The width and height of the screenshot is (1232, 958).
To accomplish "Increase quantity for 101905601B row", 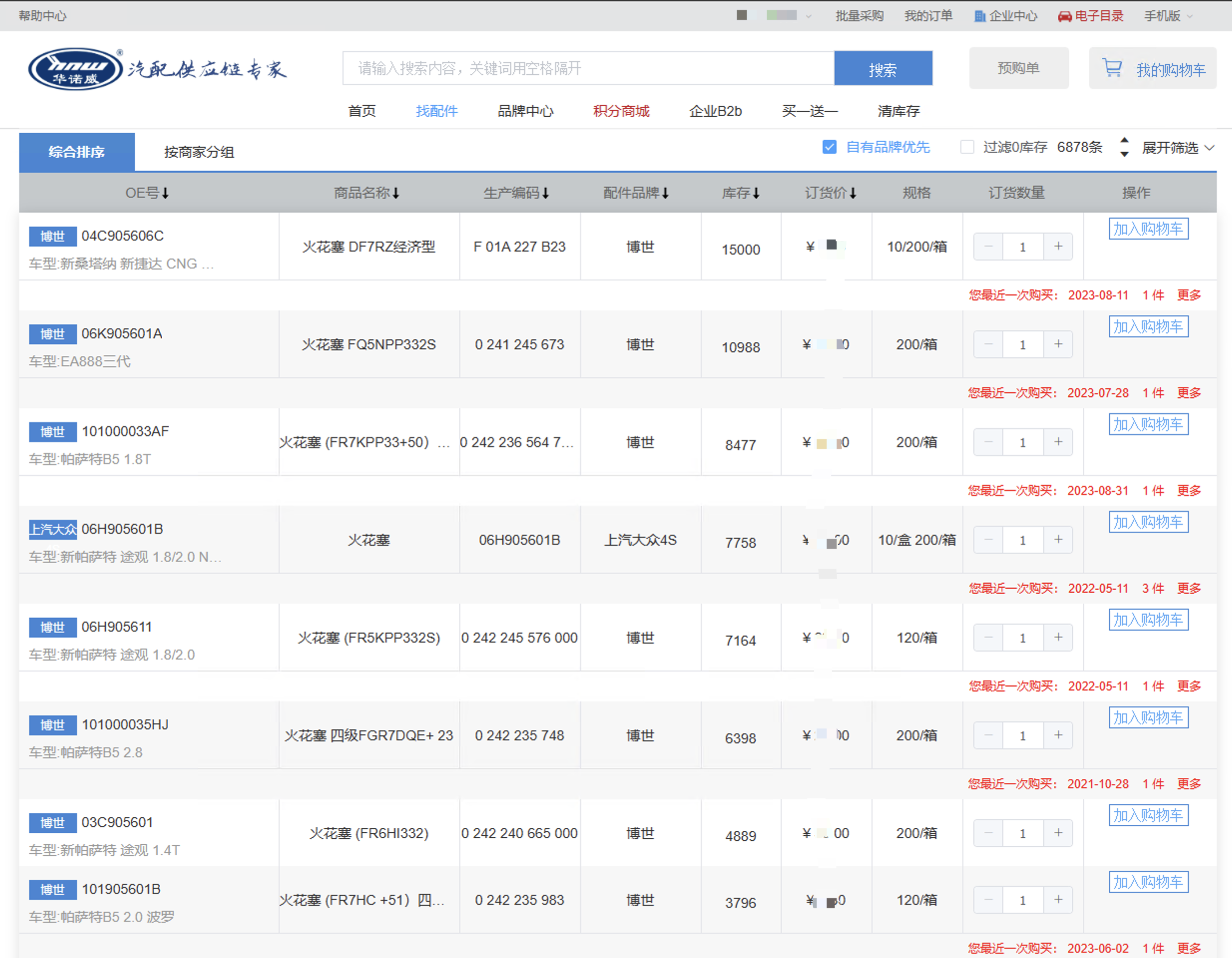I will click(x=1058, y=899).
